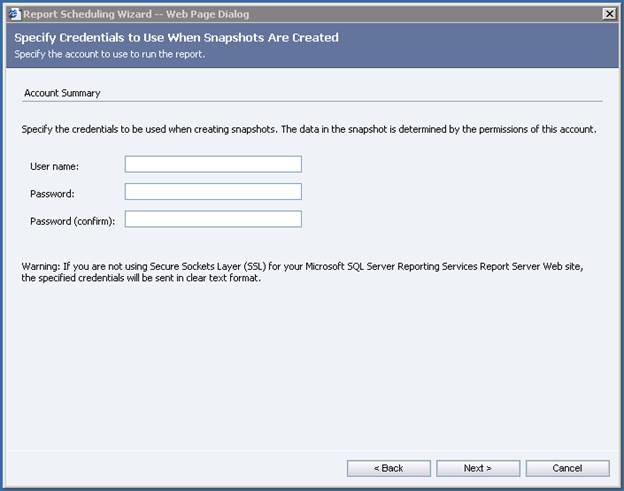Click the snapshot credentials instruction sentence
This screenshot has height=491, width=624.
[308, 130]
